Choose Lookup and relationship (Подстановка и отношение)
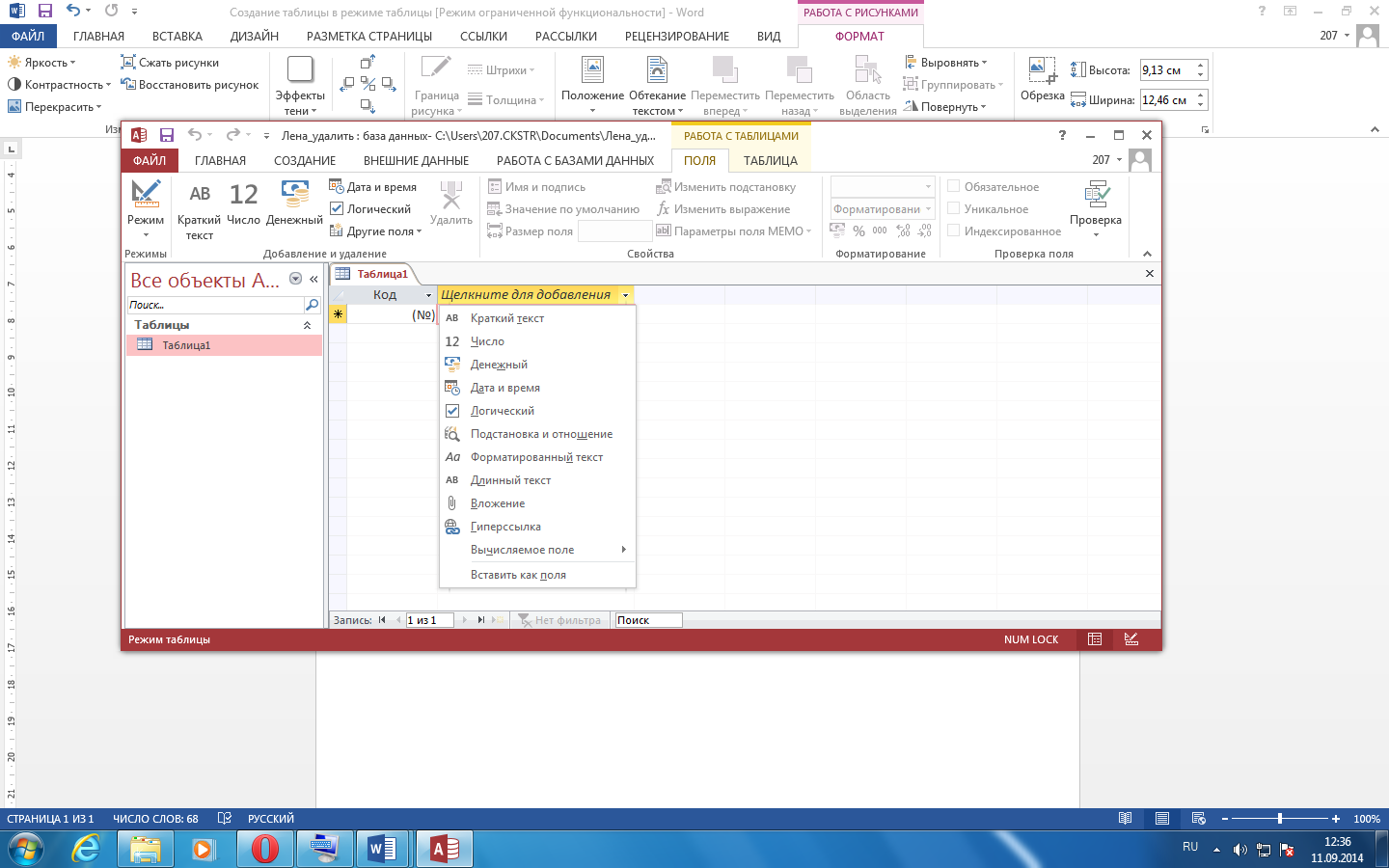The image size is (1389, 868). coord(537,434)
